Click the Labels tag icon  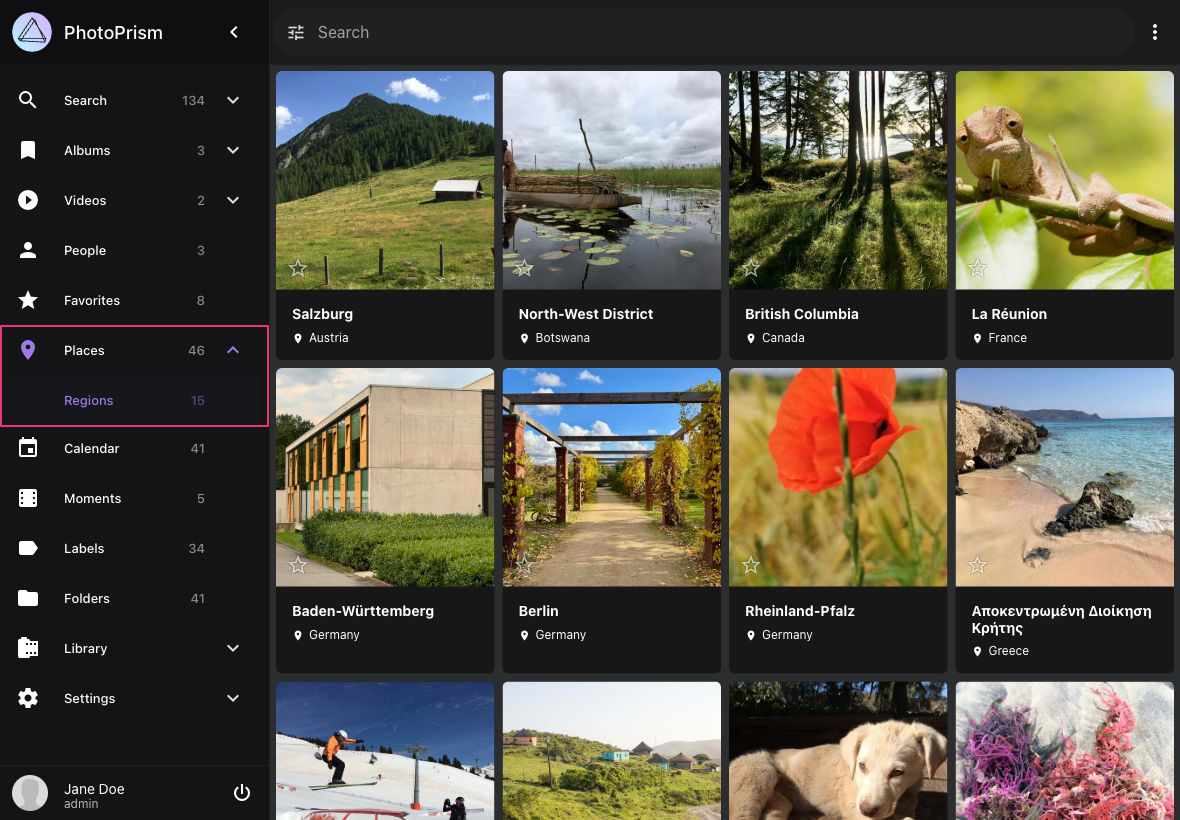[28, 548]
